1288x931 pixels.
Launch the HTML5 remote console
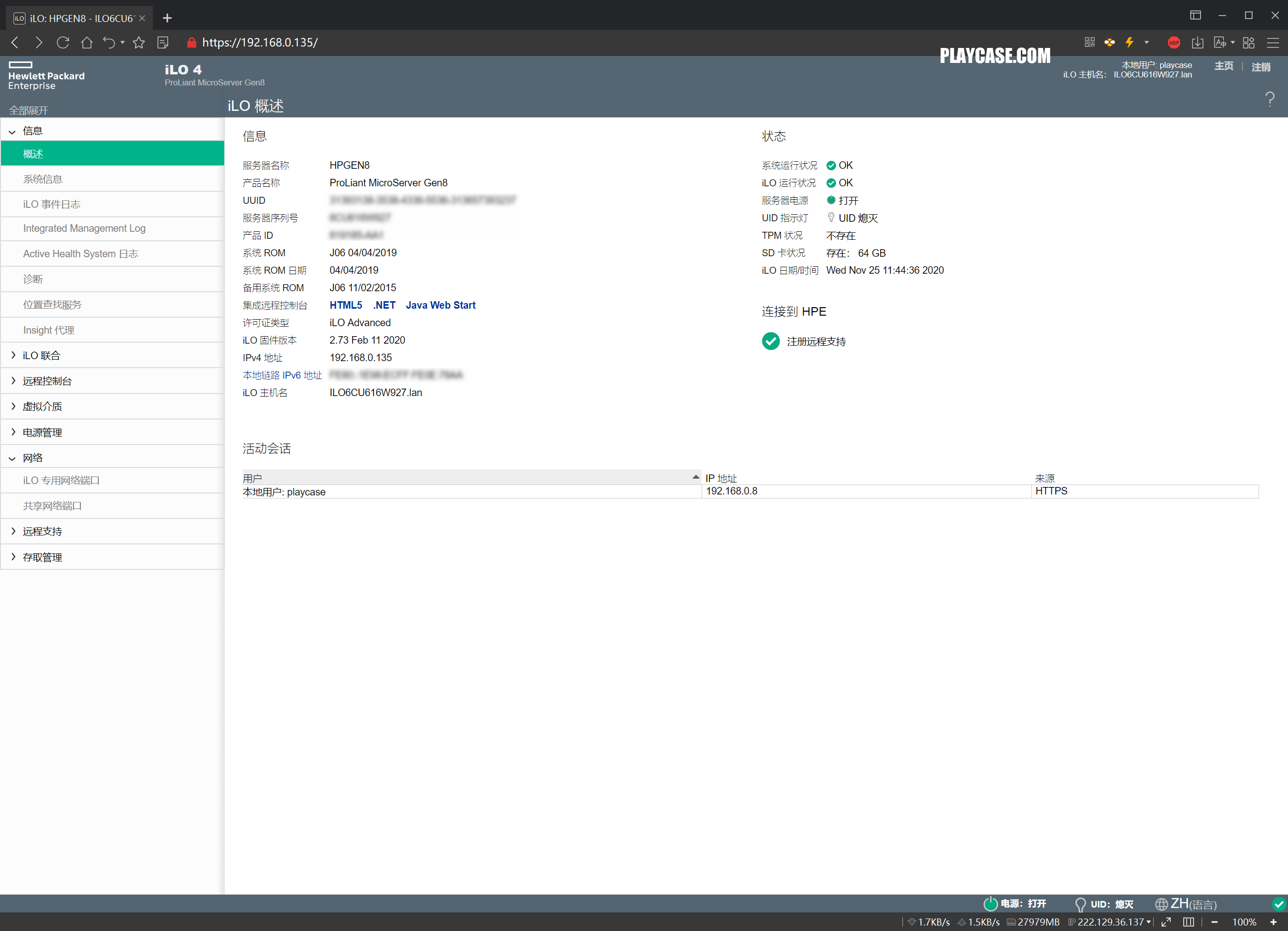[346, 305]
